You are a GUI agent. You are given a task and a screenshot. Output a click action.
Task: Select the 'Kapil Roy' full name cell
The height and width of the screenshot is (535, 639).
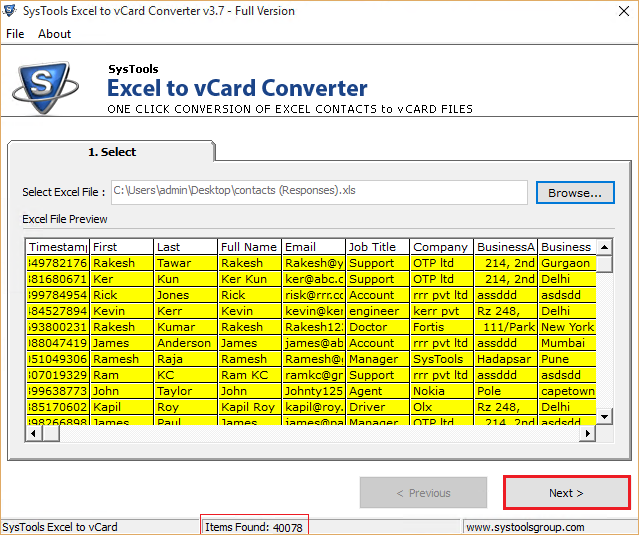tap(249, 407)
